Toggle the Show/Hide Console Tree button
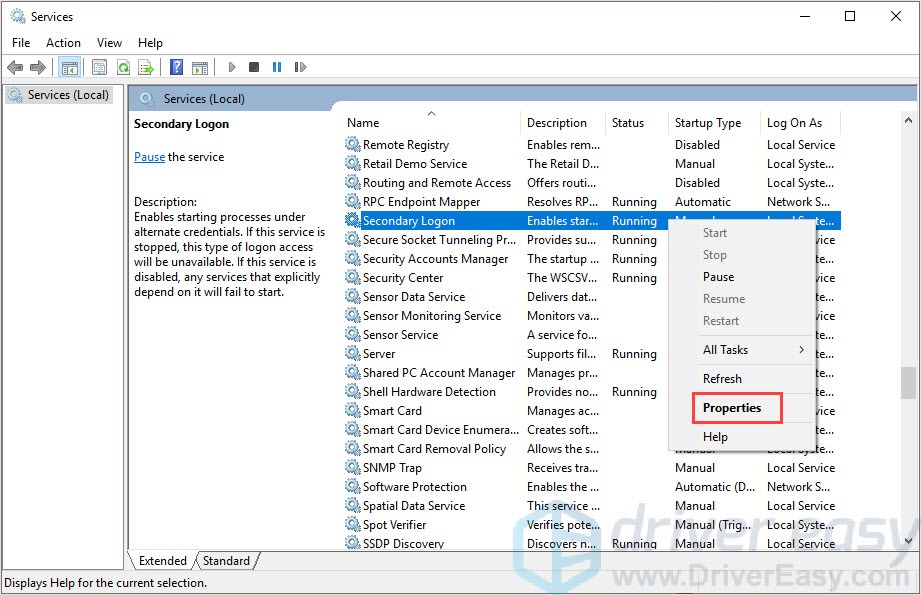The height and width of the screenshot is (595, 921). (x=68, y=67)
